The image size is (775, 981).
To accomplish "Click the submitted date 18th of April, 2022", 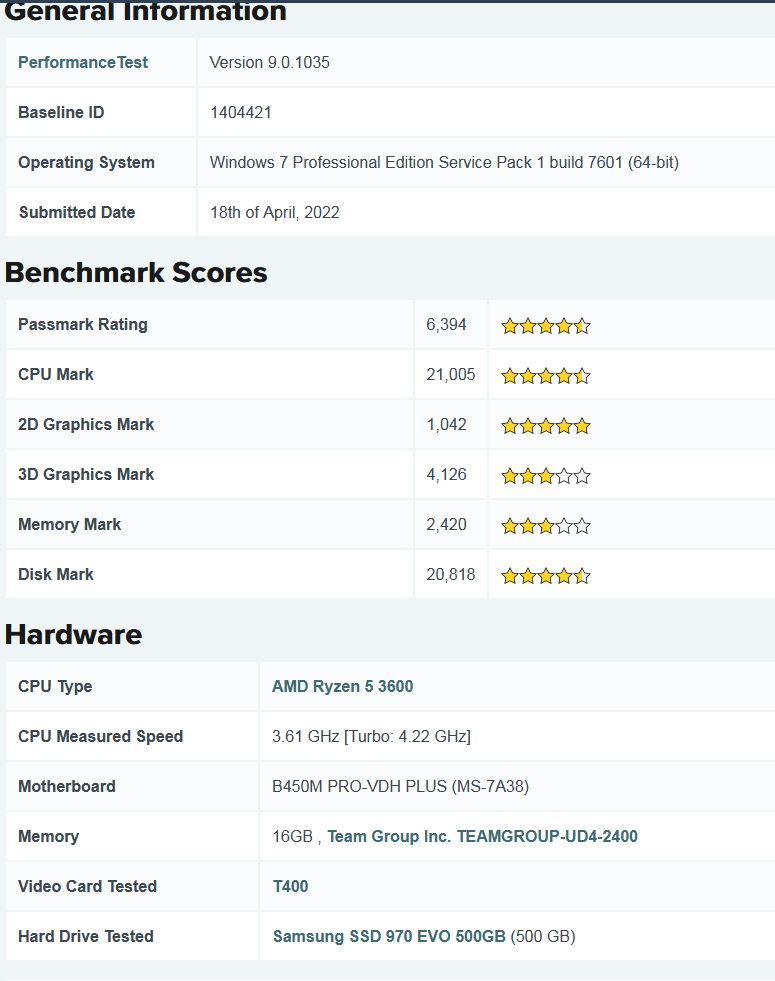I will coord(275,213).
